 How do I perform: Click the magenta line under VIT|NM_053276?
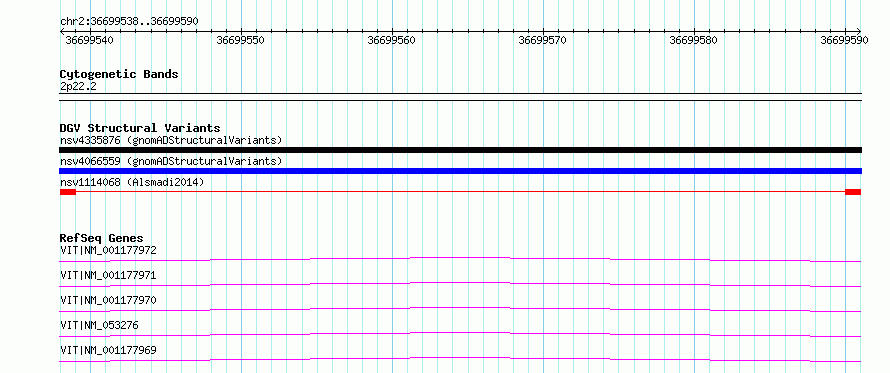[460, 334]
